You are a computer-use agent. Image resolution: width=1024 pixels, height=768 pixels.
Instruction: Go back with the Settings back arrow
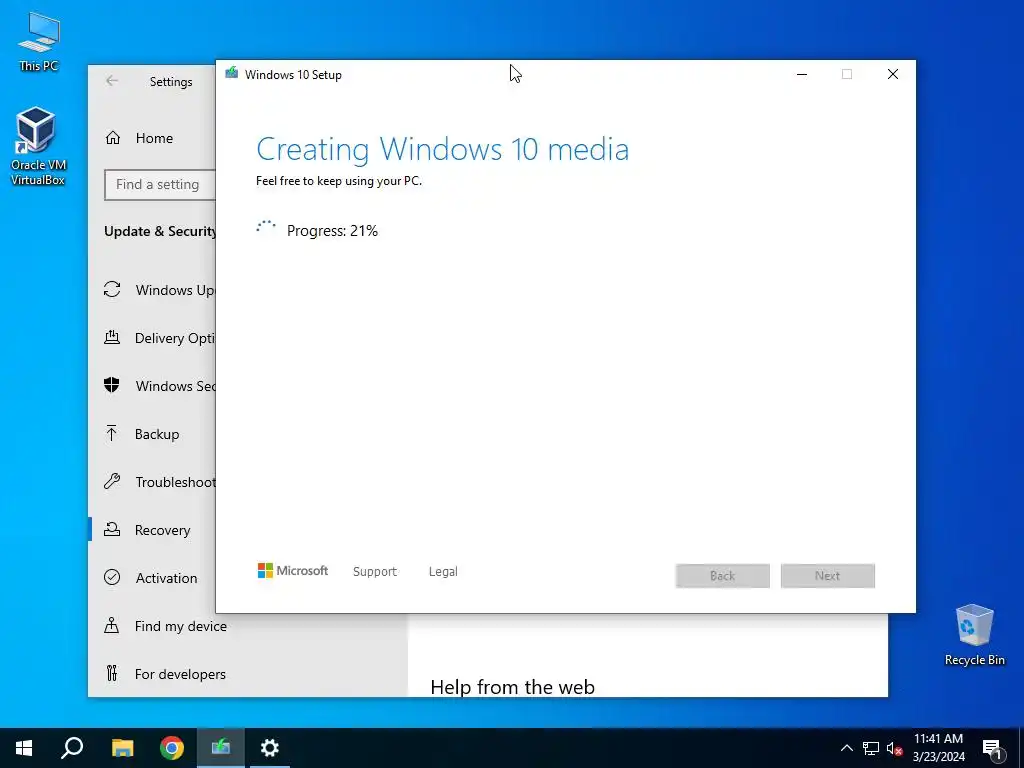coord(112,81)
